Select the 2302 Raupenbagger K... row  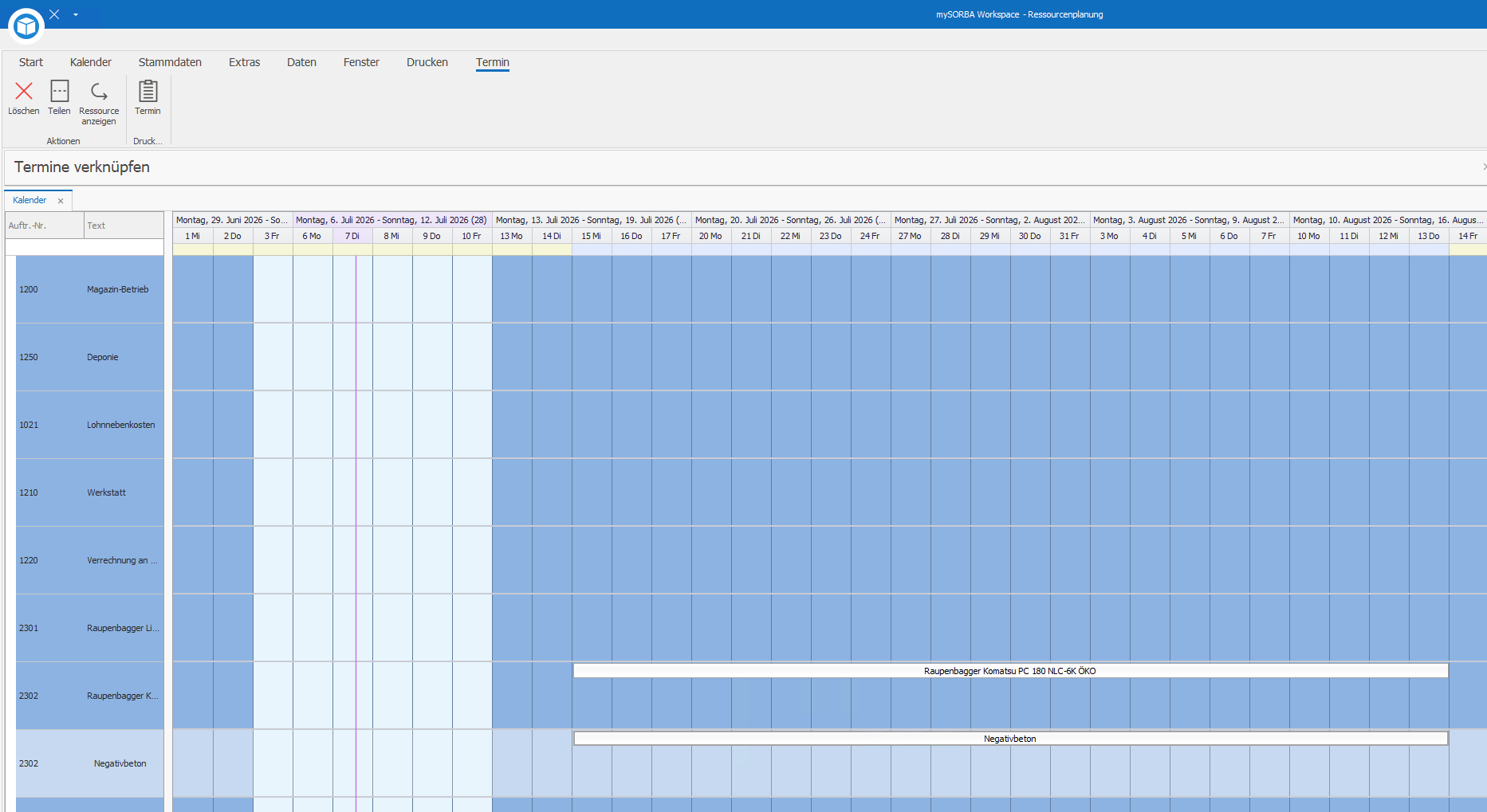pos(89,696)
